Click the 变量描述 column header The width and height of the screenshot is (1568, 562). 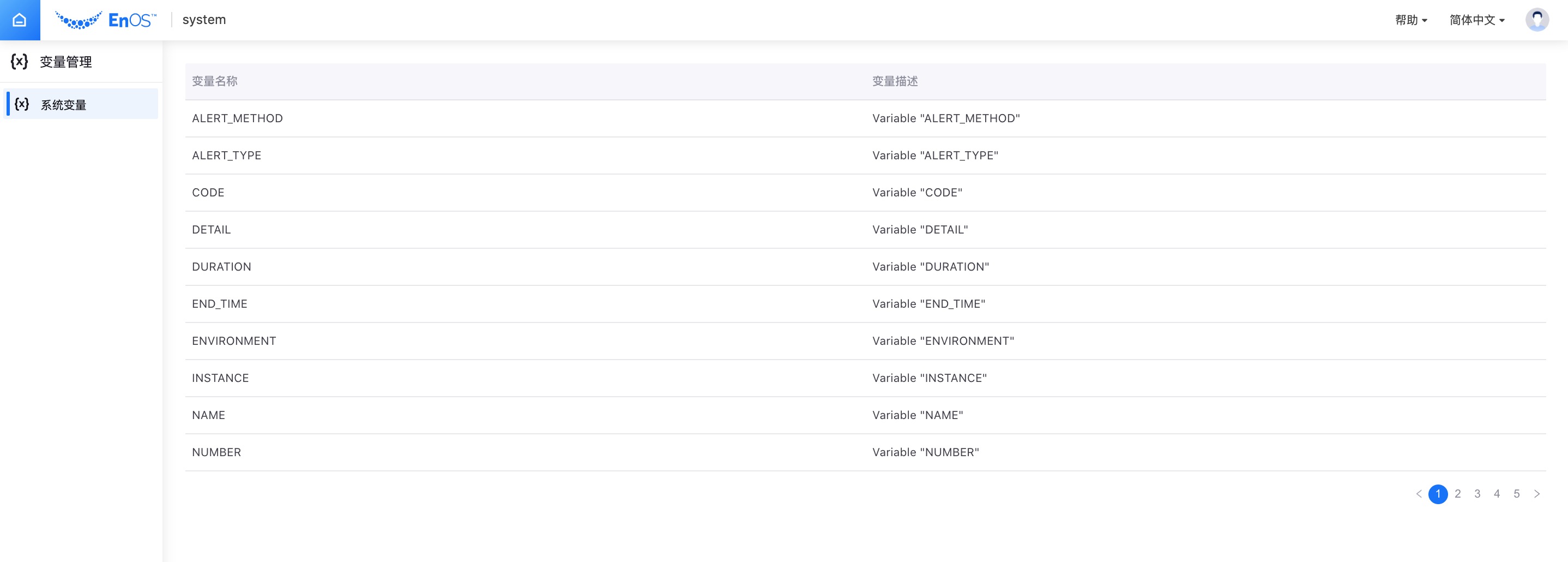[x=895, y=81]
